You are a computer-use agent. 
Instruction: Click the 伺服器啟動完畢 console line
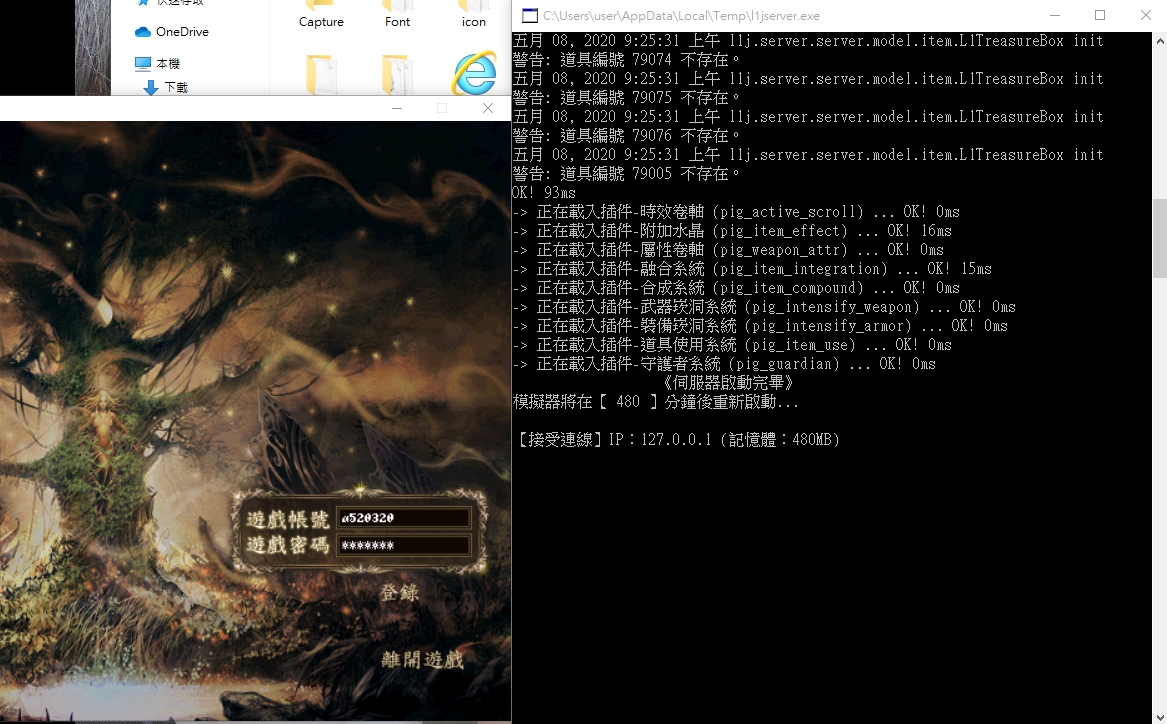[x=728, y=383]
